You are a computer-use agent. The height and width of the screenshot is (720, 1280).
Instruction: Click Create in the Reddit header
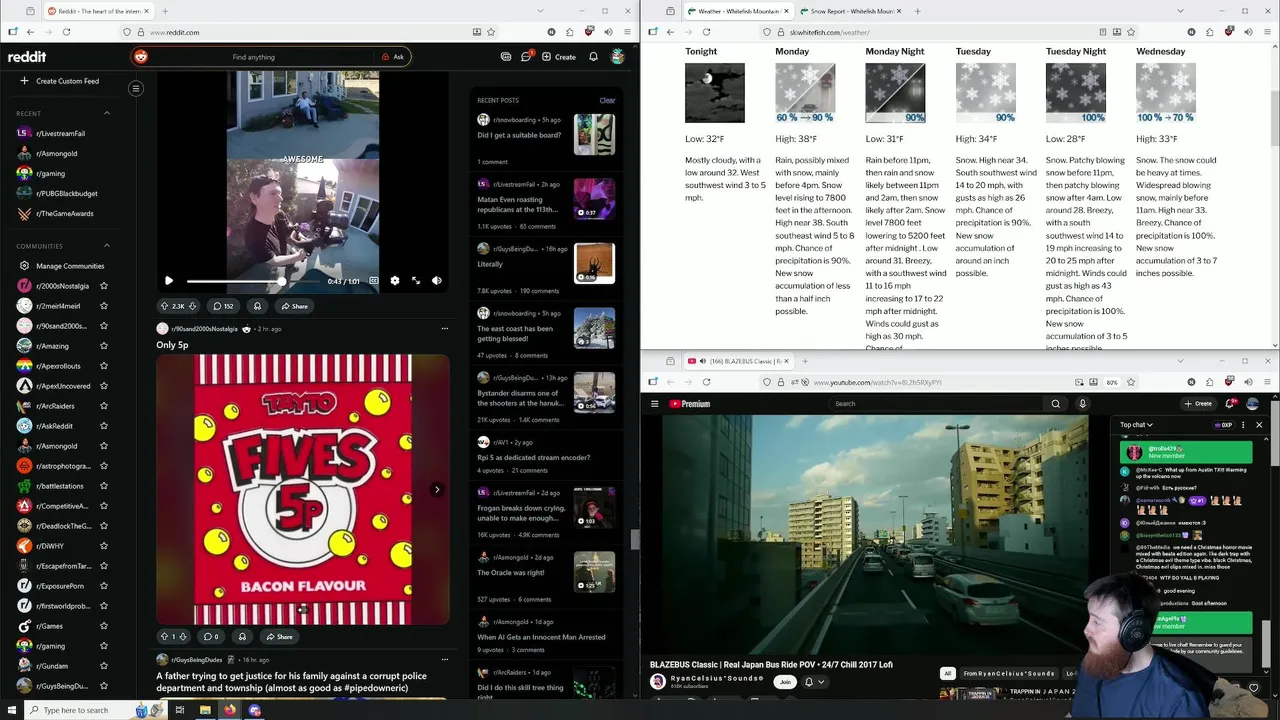[559, 57]
